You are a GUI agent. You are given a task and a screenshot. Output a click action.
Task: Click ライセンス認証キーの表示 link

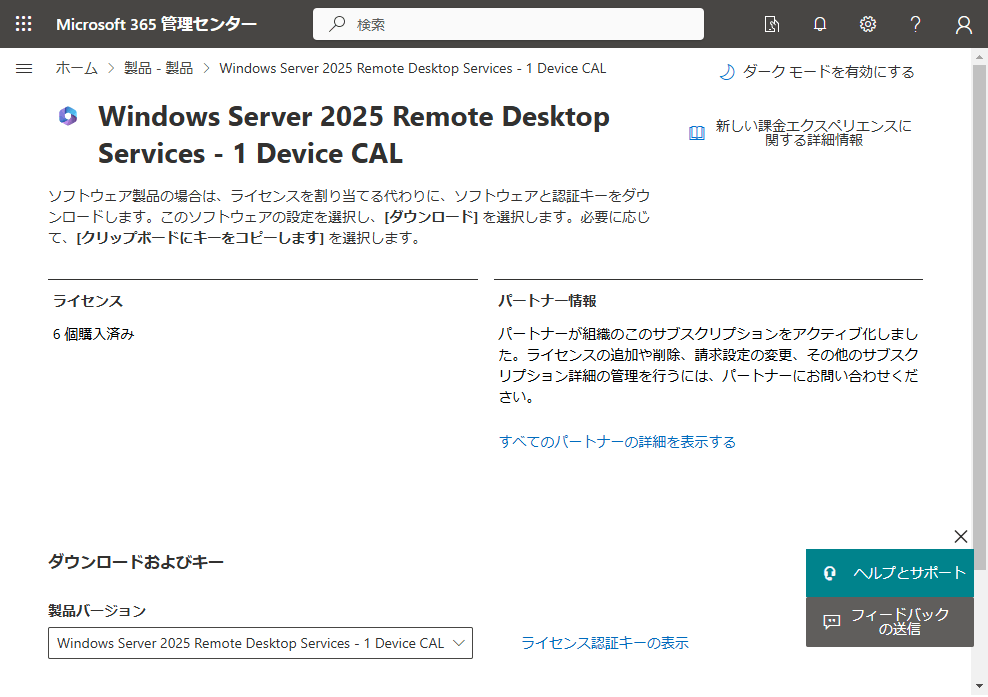(605, 643)
